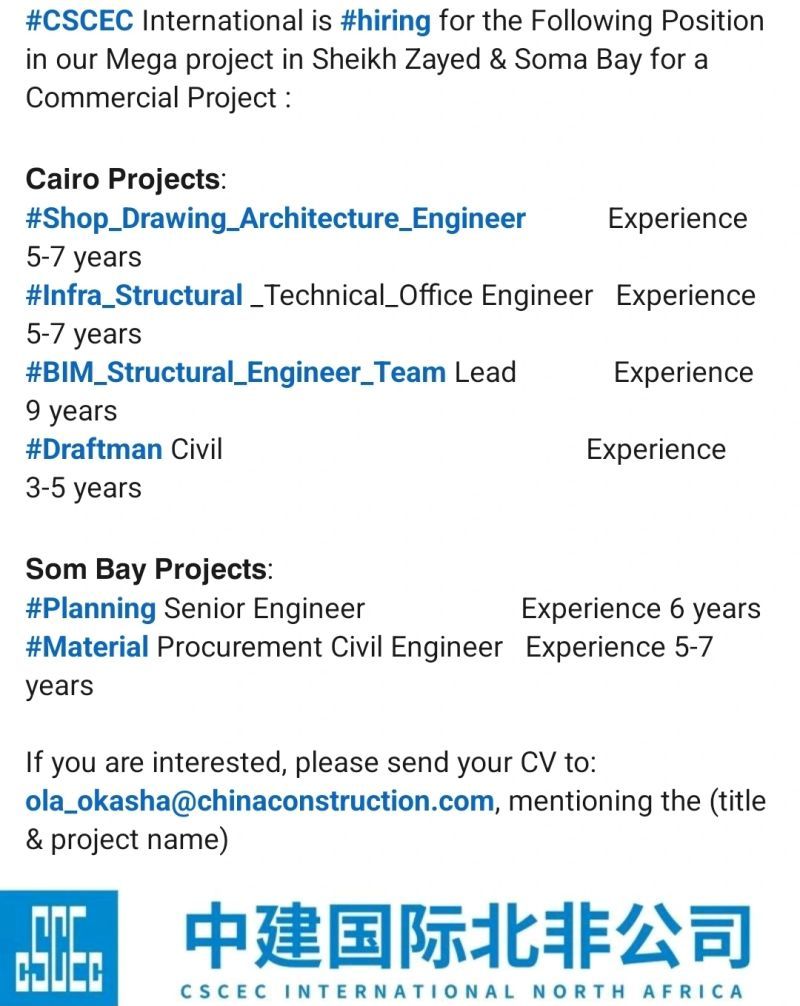This screenshot has height=1006, width=800.
Task: Click the Cairo Projects heading
Action: coord(126,179)
